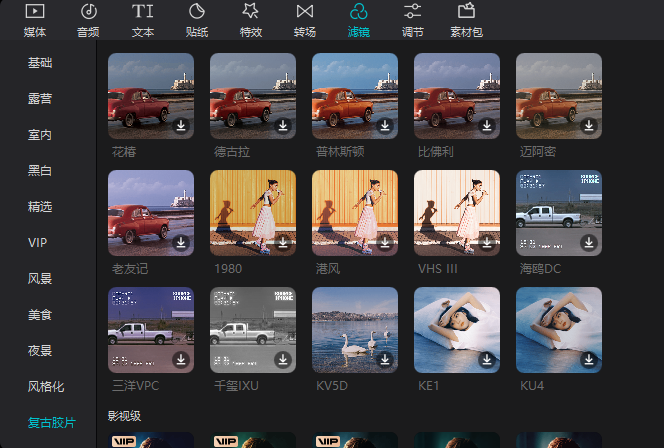Download the KV5D swan filter

tap(384, 360)
